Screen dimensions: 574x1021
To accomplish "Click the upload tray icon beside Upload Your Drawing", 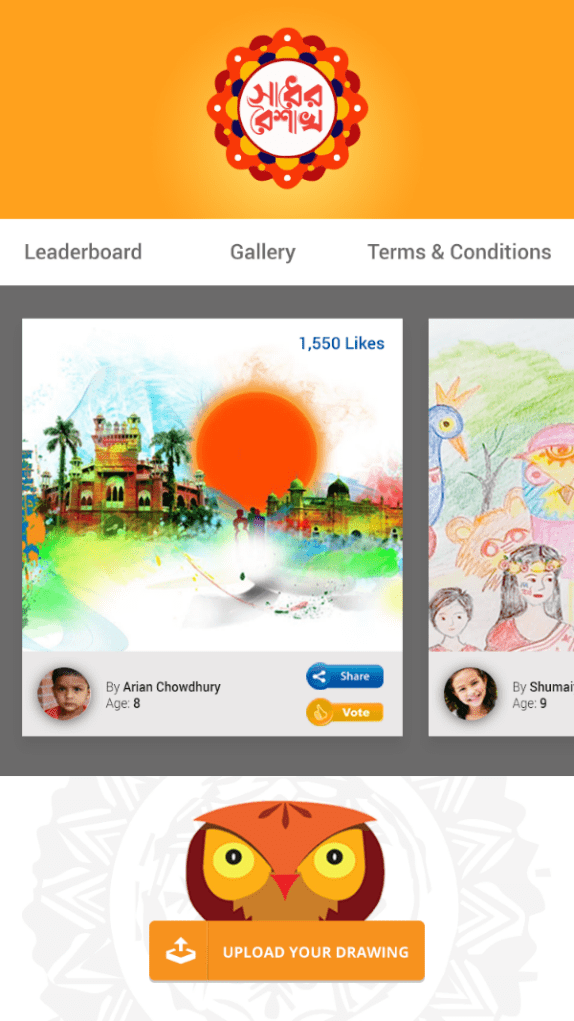I will 180,951.
